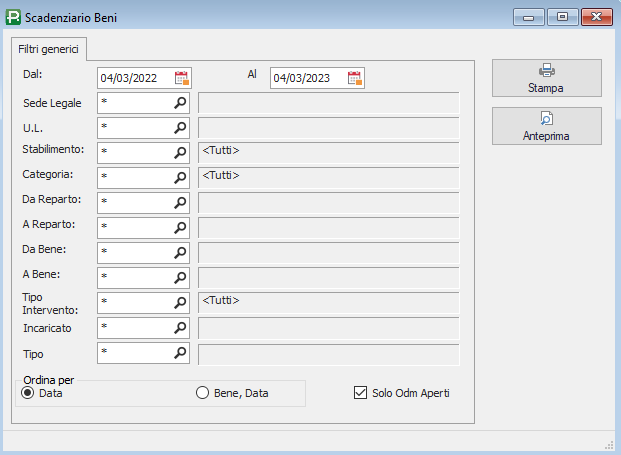The width and height of the screenshot is (621, 455).
Task: Search Categoria using the magnifier icon
Action: point(180,177)
